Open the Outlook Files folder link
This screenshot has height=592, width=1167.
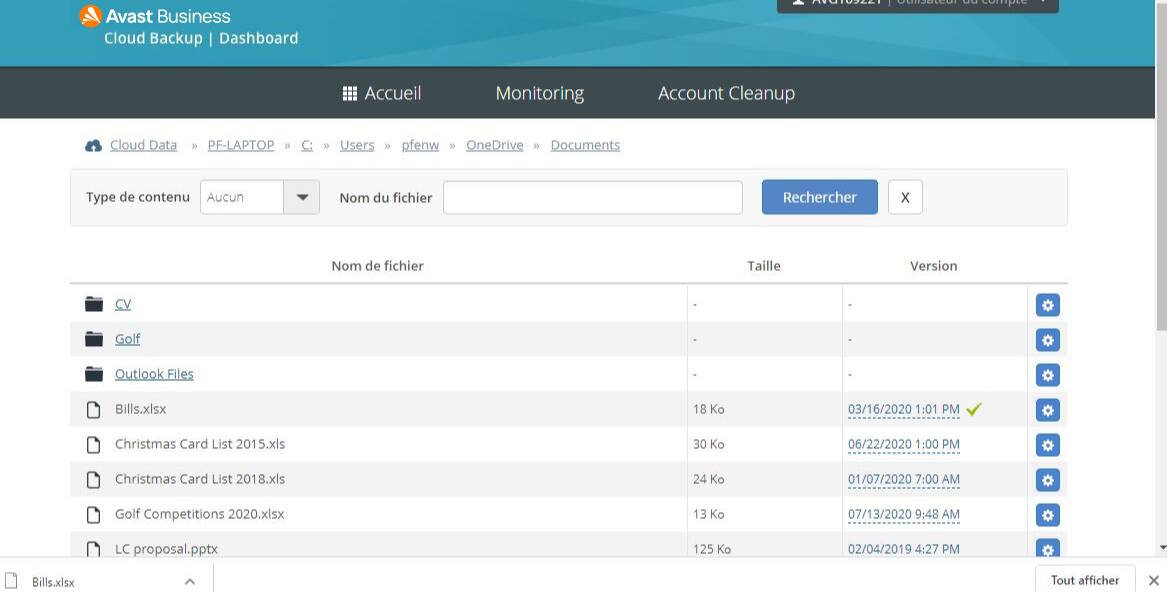tap(154, 374)
